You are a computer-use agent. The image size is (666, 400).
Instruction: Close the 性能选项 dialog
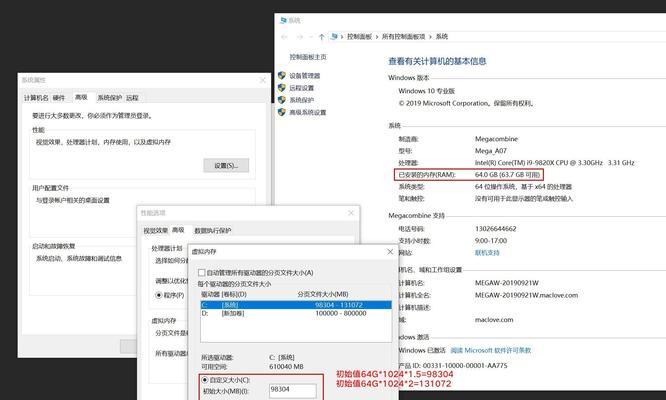(x=351, y=213)
